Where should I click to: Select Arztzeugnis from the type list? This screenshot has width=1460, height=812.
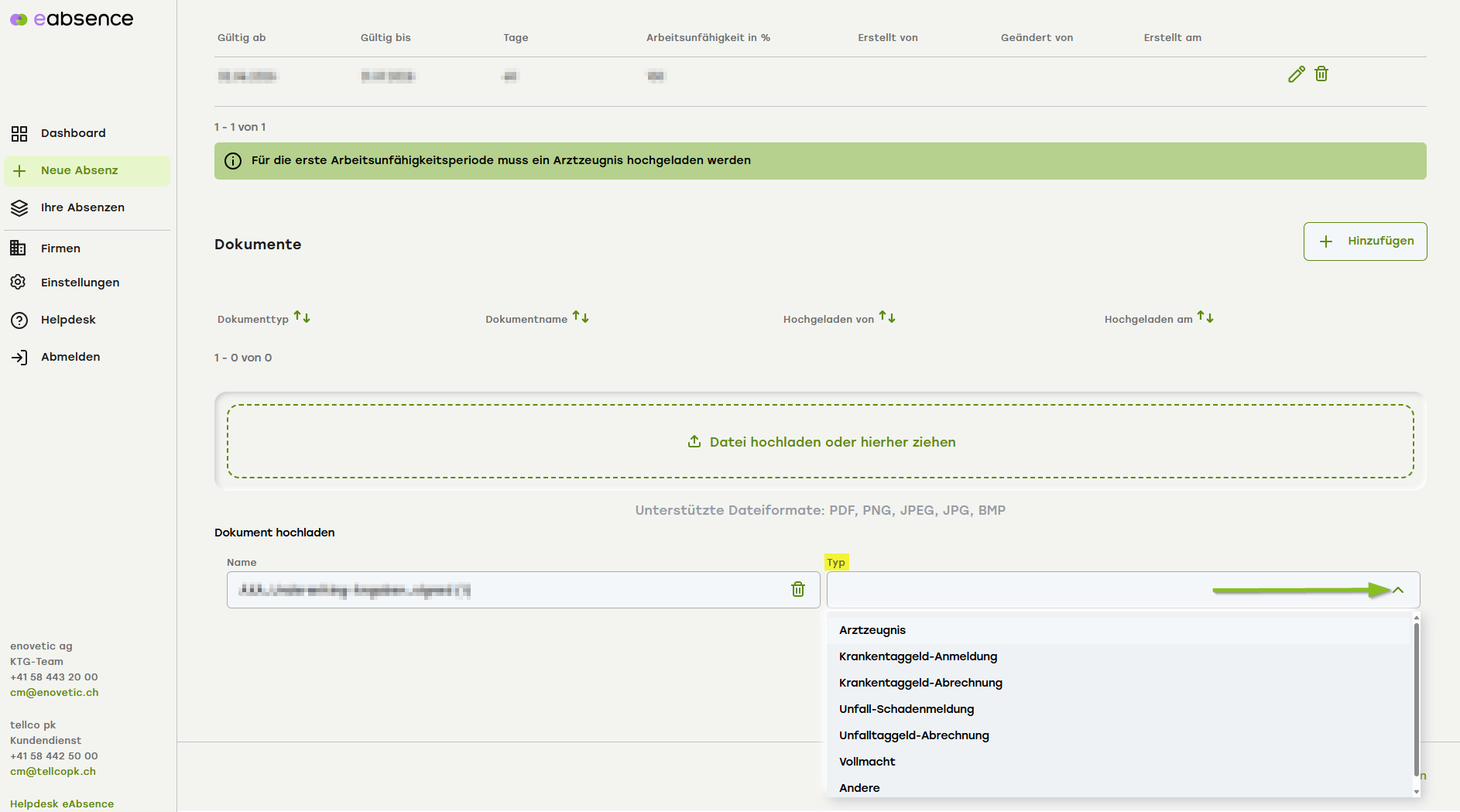coord(872,630)
